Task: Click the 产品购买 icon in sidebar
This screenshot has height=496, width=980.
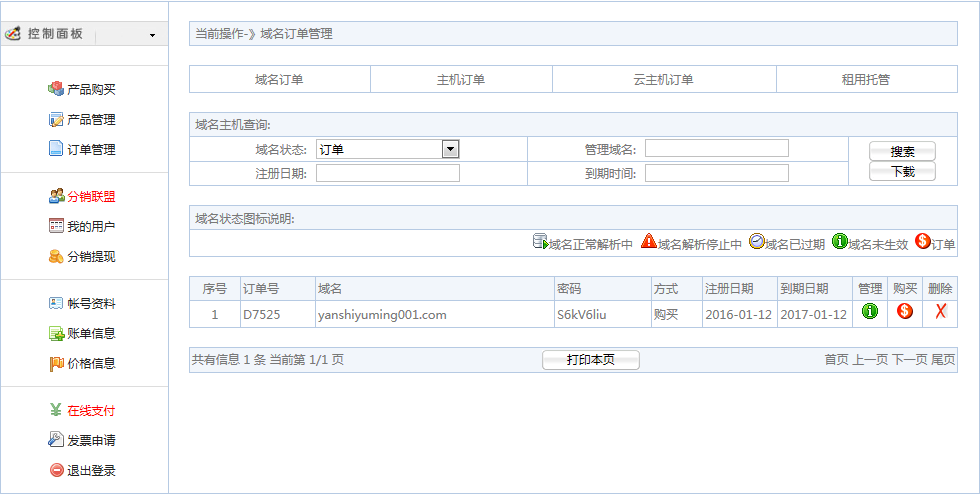Action: click(56, 89)
